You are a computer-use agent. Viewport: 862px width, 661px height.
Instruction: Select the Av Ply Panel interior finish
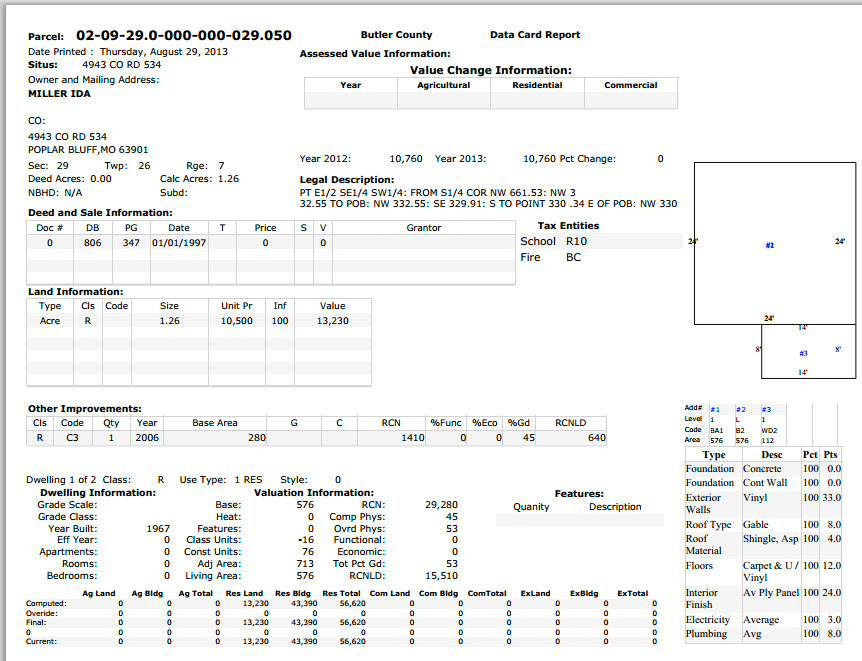pos(770,593)
